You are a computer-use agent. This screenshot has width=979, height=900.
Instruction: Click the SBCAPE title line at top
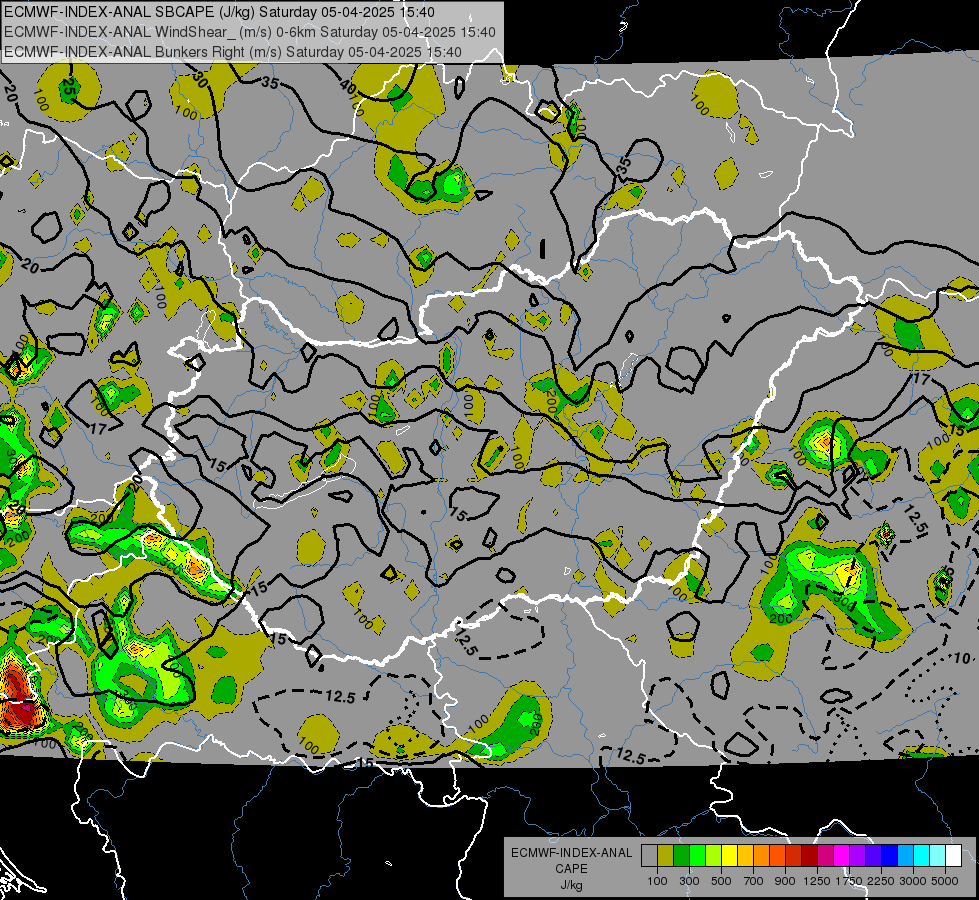click(219, 12)
